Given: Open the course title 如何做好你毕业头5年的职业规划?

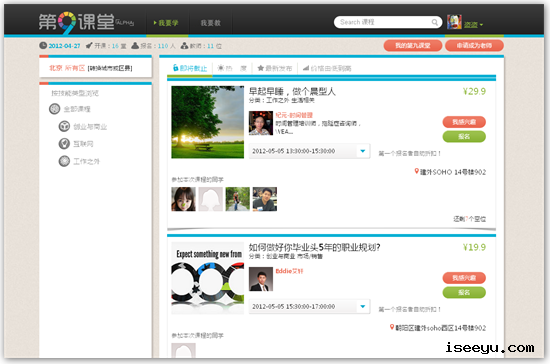Looking at the screenshot, I should (x=314, y=247).
